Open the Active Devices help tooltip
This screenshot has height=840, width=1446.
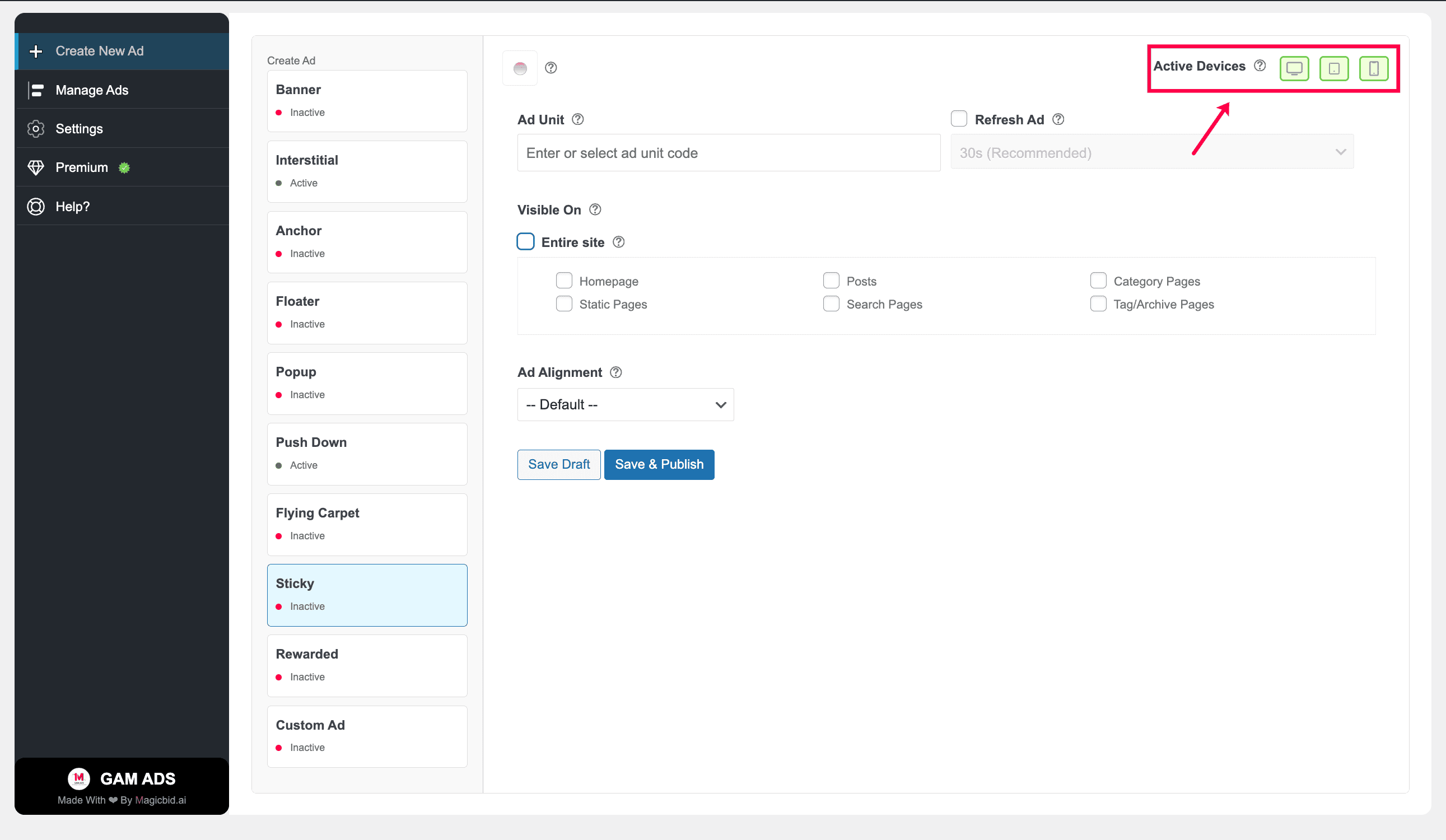(1260, 66)
